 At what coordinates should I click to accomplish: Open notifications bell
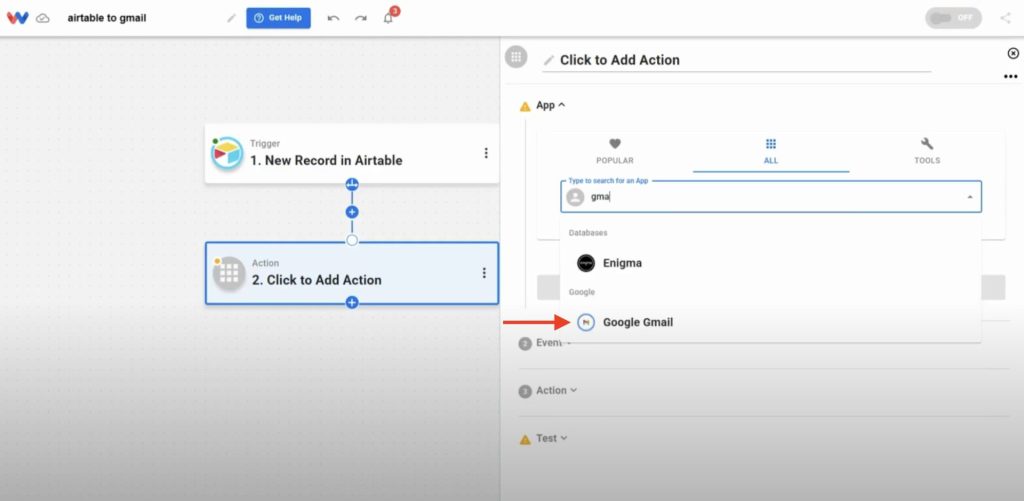click(x=389, y=18)
